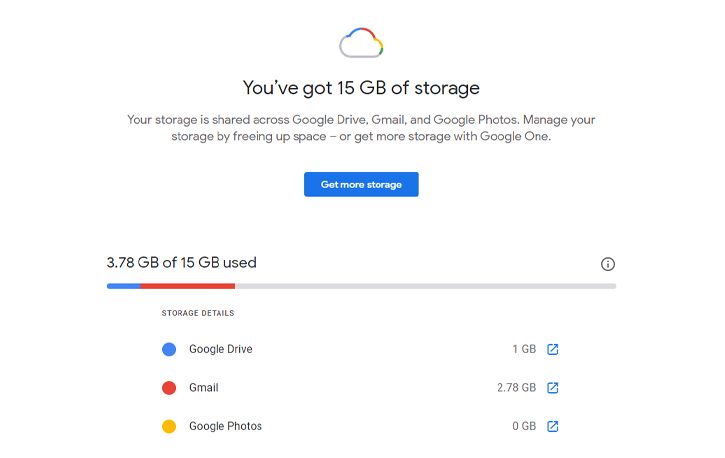This screenshot has width=725, height=458.
Task: Select the Google Drive label
Action: (x=221, y=349)
